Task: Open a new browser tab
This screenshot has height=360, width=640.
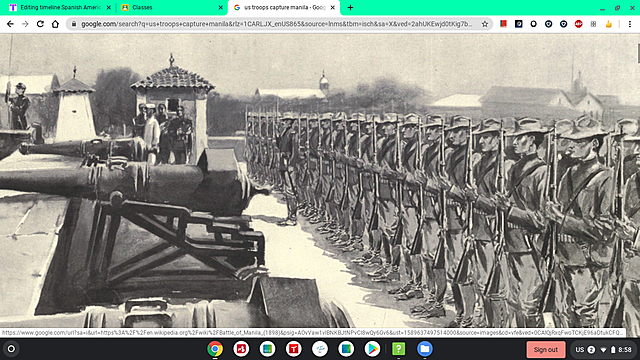Action: [x=350, y=7]
